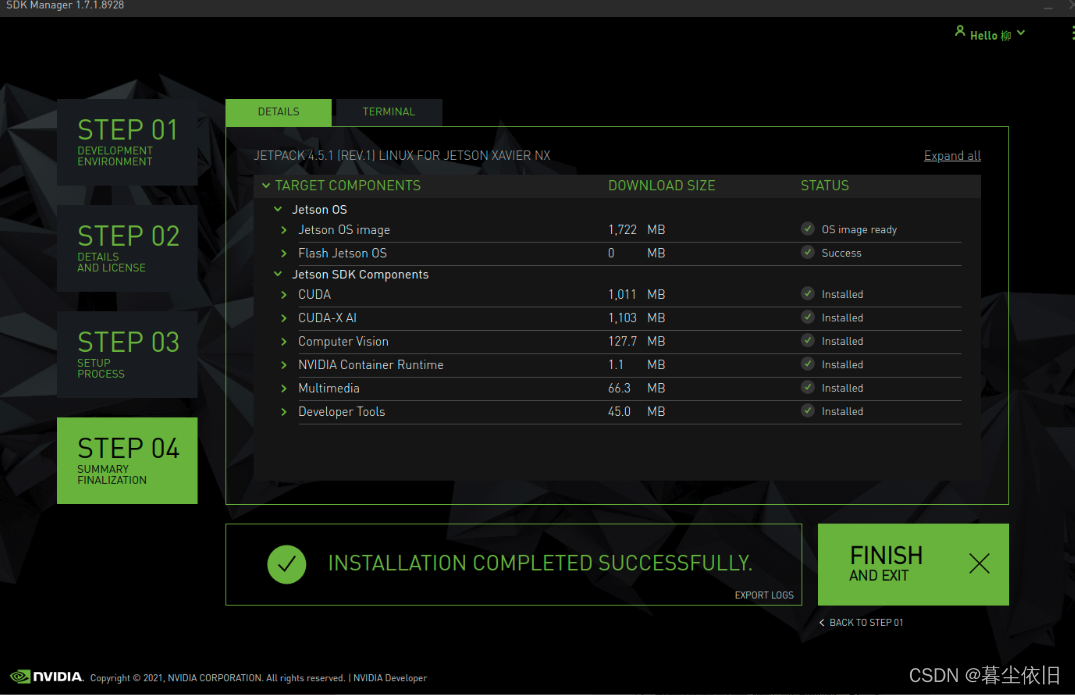Click the Hello username text

[x=990, y=35]
